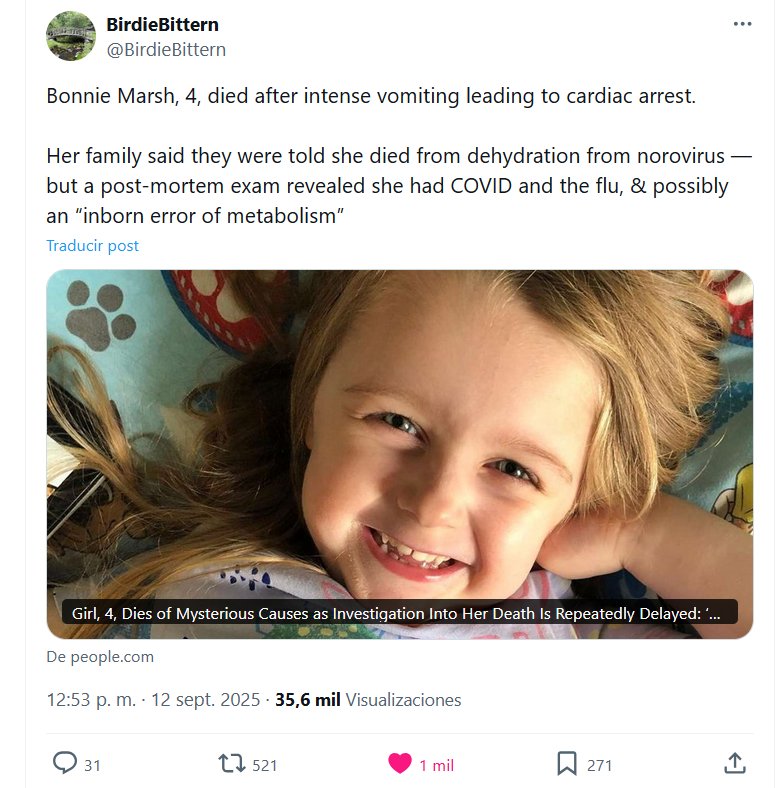The width and height of the screenshot is (778, 788).
Task: Toggle the bookmark icon
Action: 566,764
